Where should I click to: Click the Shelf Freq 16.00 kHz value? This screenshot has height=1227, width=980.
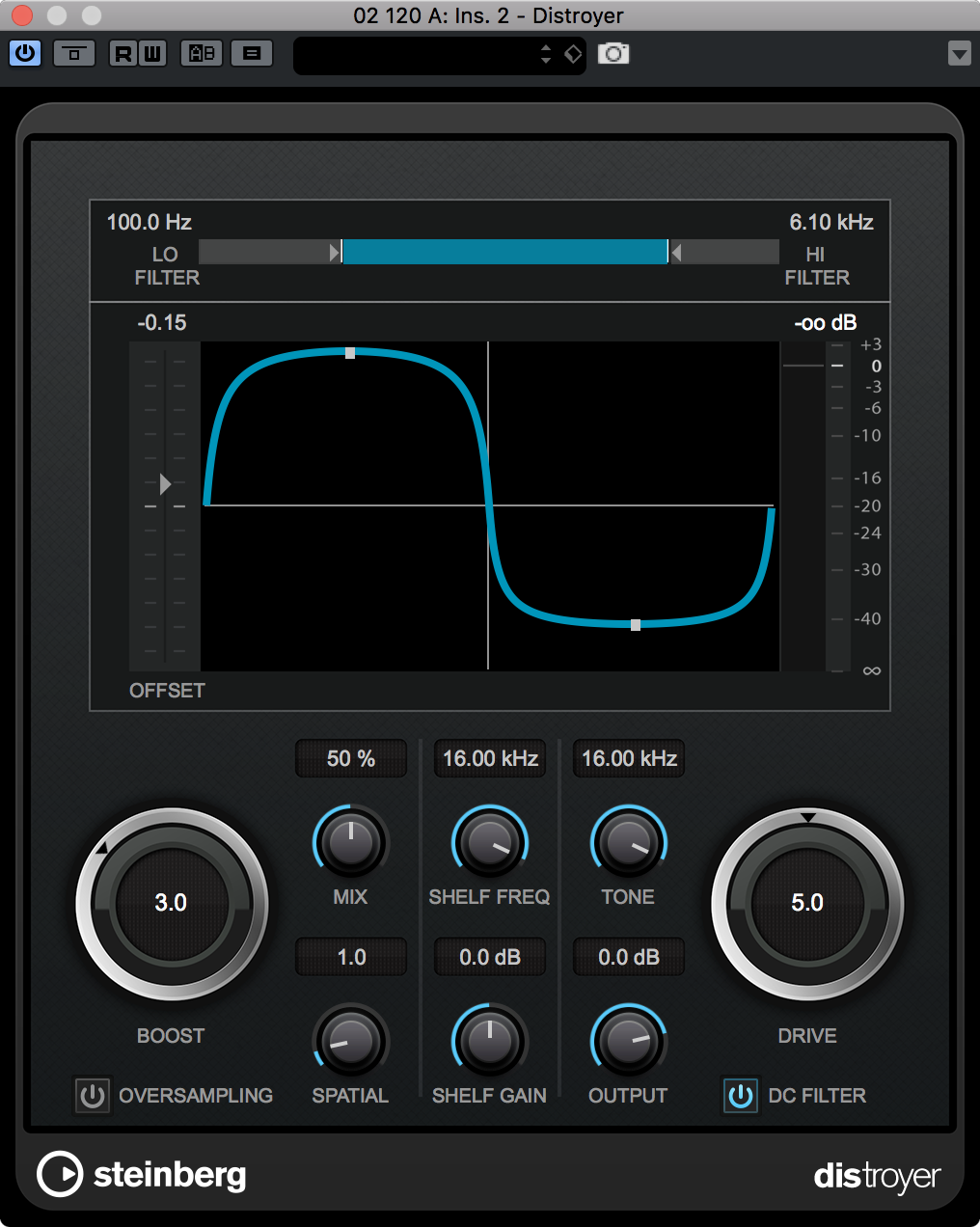click(490, 759)
